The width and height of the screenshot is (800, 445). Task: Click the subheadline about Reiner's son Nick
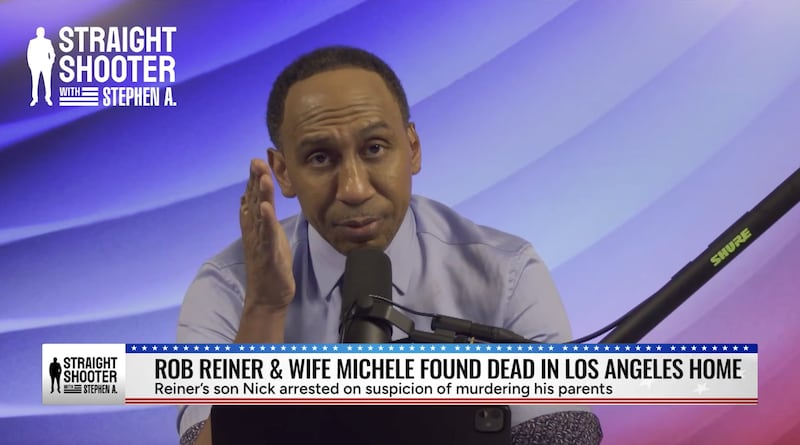tap(383, 389)
